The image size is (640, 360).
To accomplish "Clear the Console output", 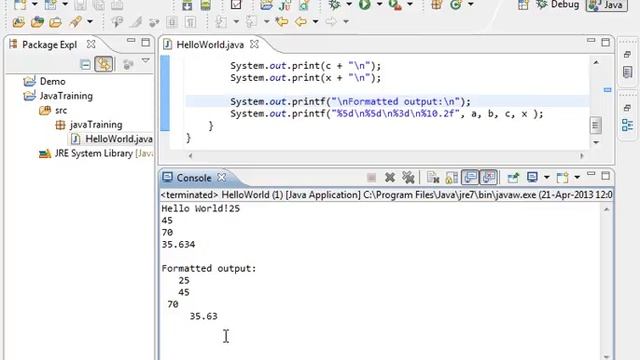I will 433,178.
